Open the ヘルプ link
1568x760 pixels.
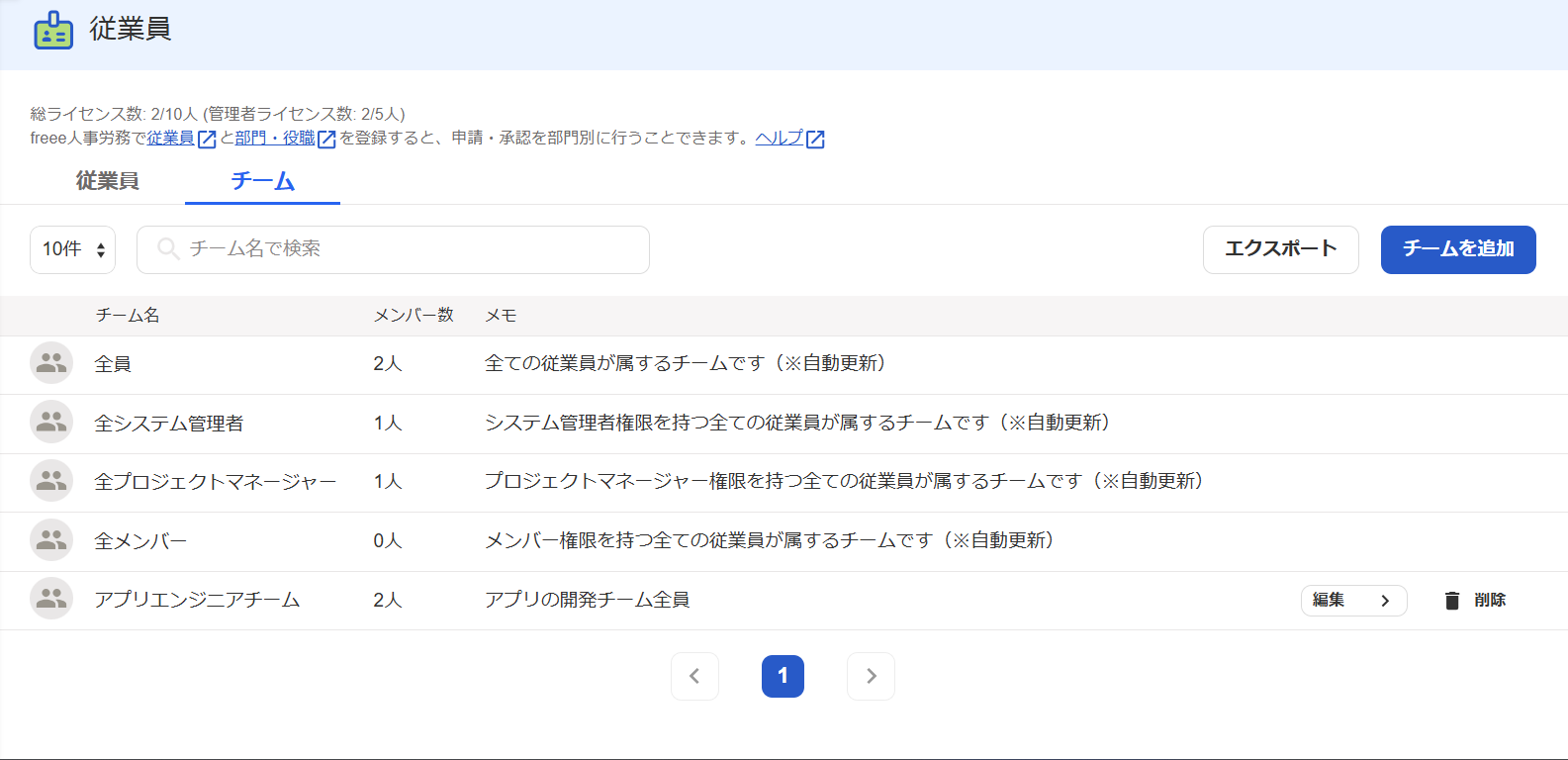pos(779,139)
